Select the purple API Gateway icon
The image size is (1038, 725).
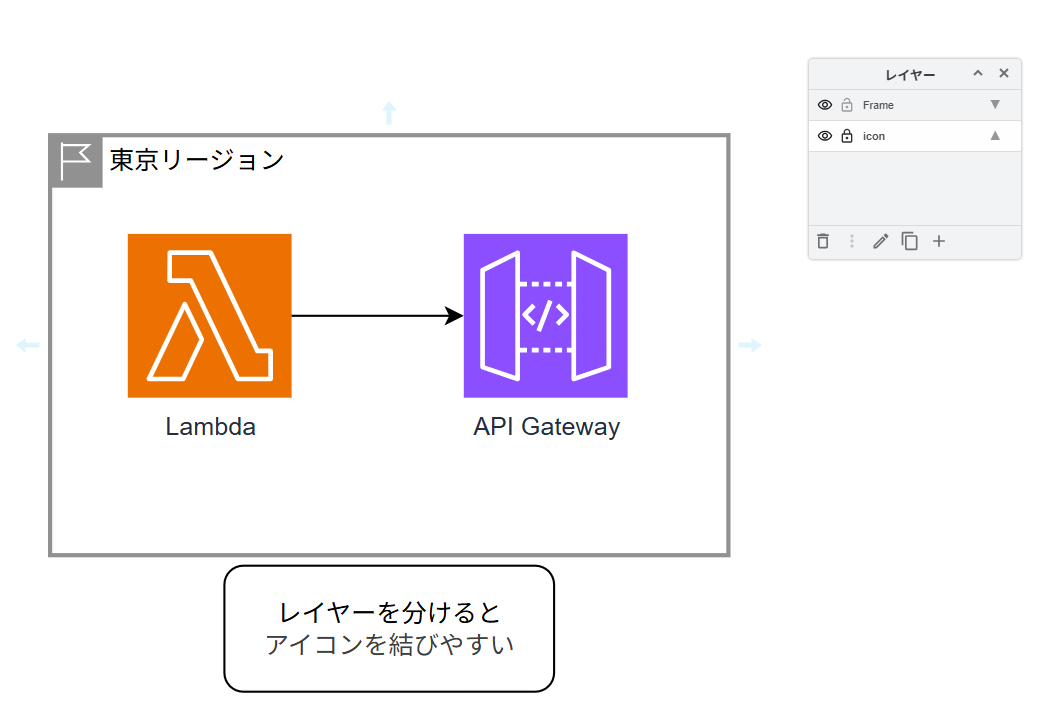click(x=545, y=316)
